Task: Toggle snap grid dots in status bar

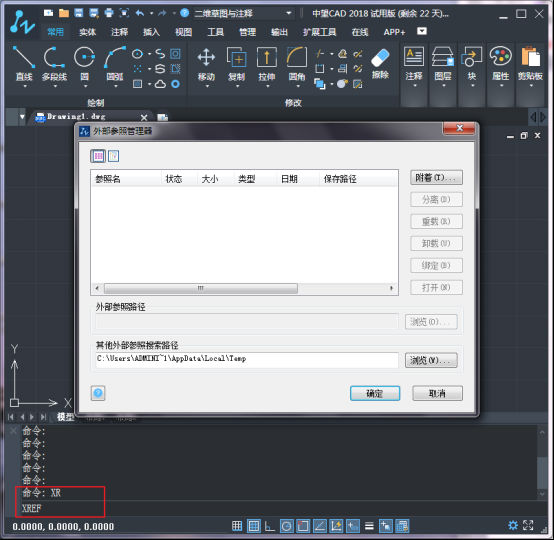Action: coord(237,526)
